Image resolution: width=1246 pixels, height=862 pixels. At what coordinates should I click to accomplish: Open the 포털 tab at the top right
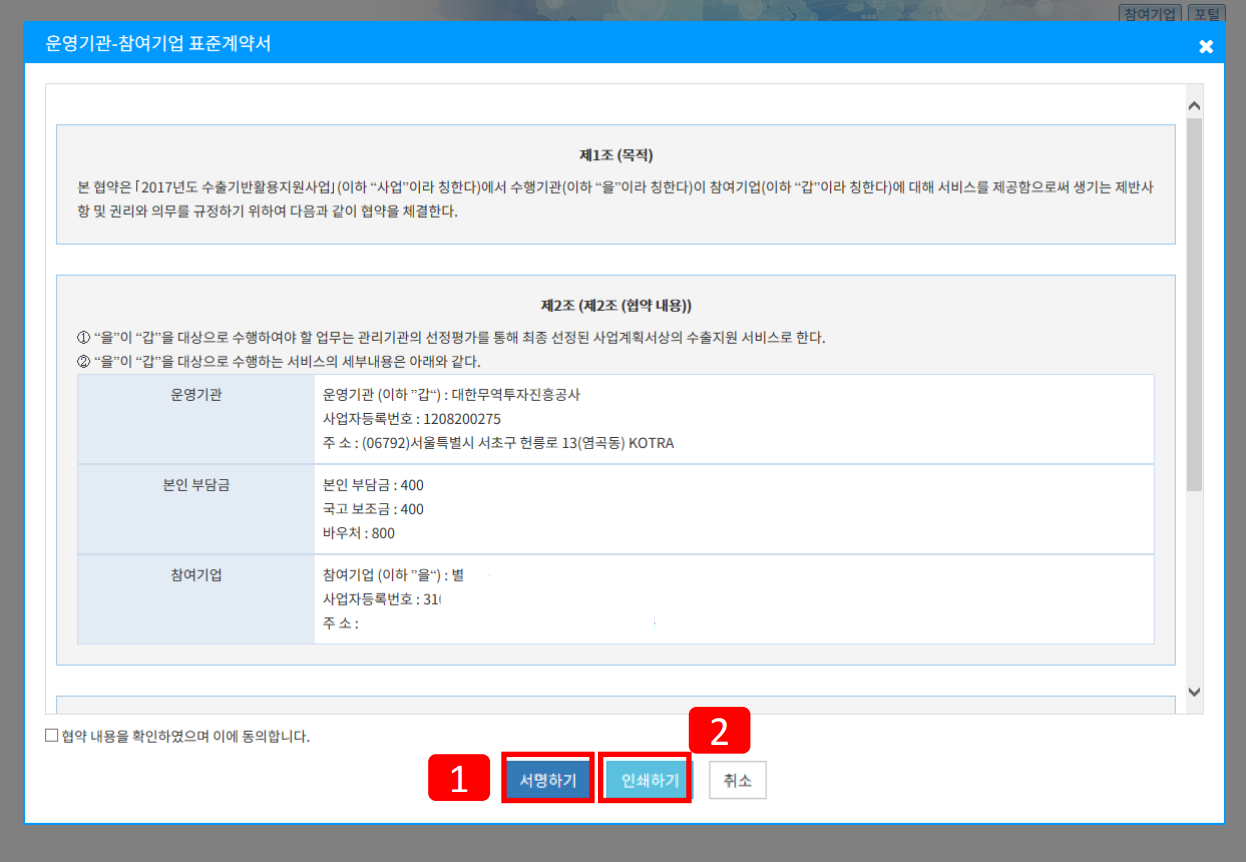(1207, 13)
